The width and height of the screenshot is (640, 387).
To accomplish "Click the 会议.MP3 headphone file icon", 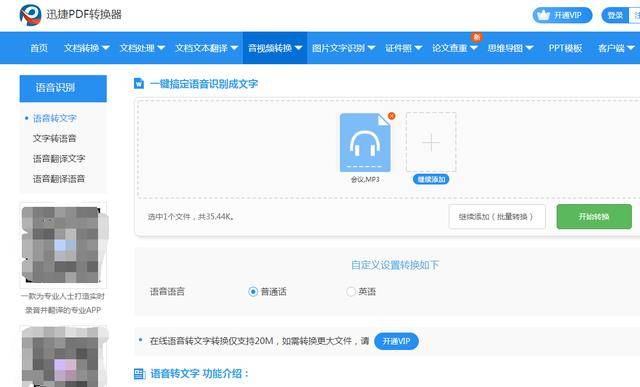I will click(365, 142).
